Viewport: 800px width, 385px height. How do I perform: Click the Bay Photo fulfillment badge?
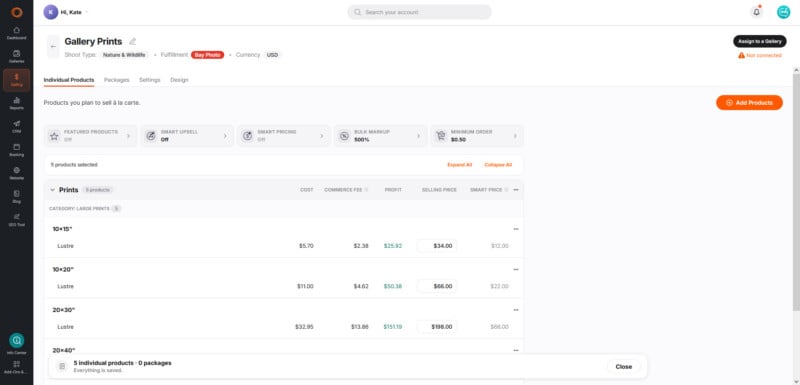pos(208,55)
